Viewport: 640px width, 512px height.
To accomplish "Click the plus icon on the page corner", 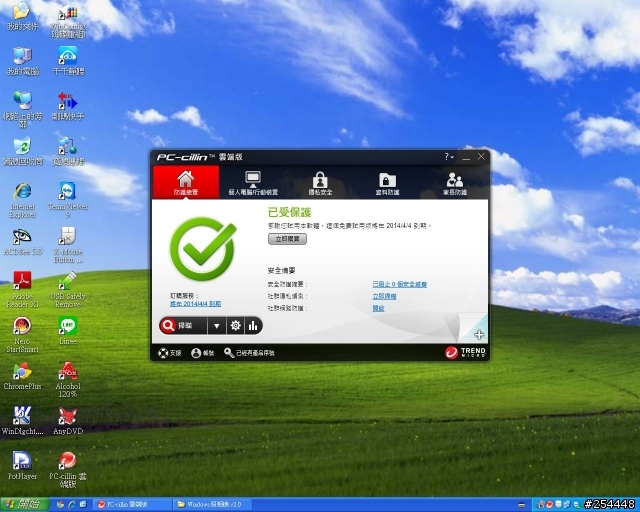I will (x=479, y=335).
